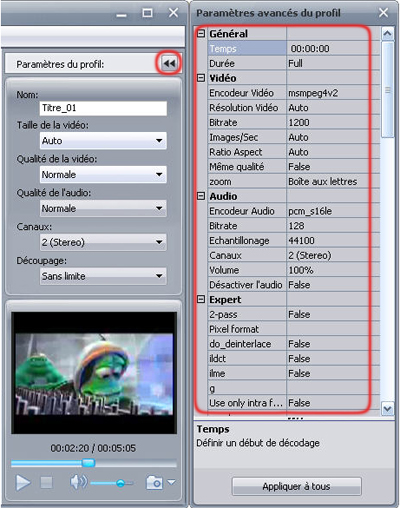Play the video preview
The height and width of the screenshot is (508, 400).
pyautogui.click(x=23, y=482)
